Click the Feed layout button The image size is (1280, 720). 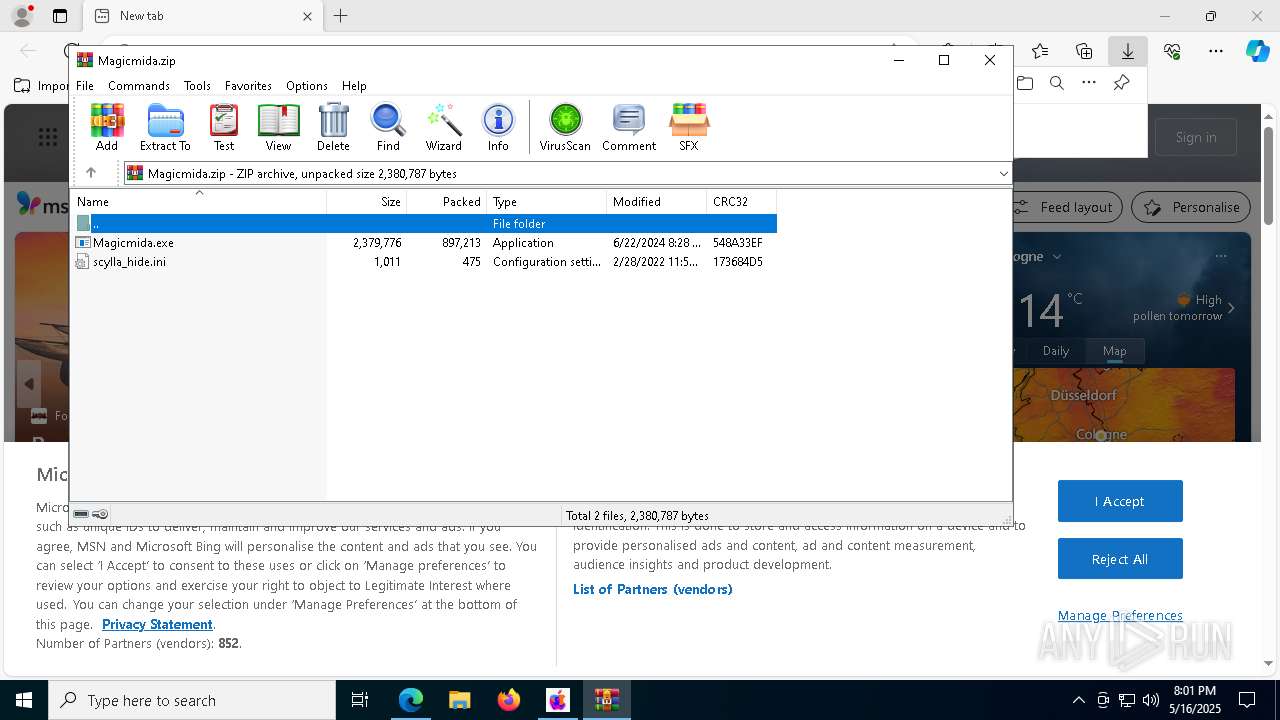click(1064, 207)
